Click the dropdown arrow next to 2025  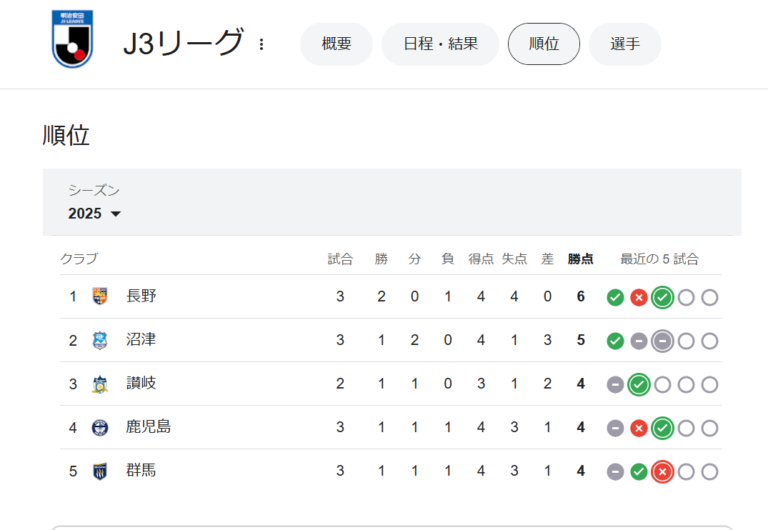point(116,214)
